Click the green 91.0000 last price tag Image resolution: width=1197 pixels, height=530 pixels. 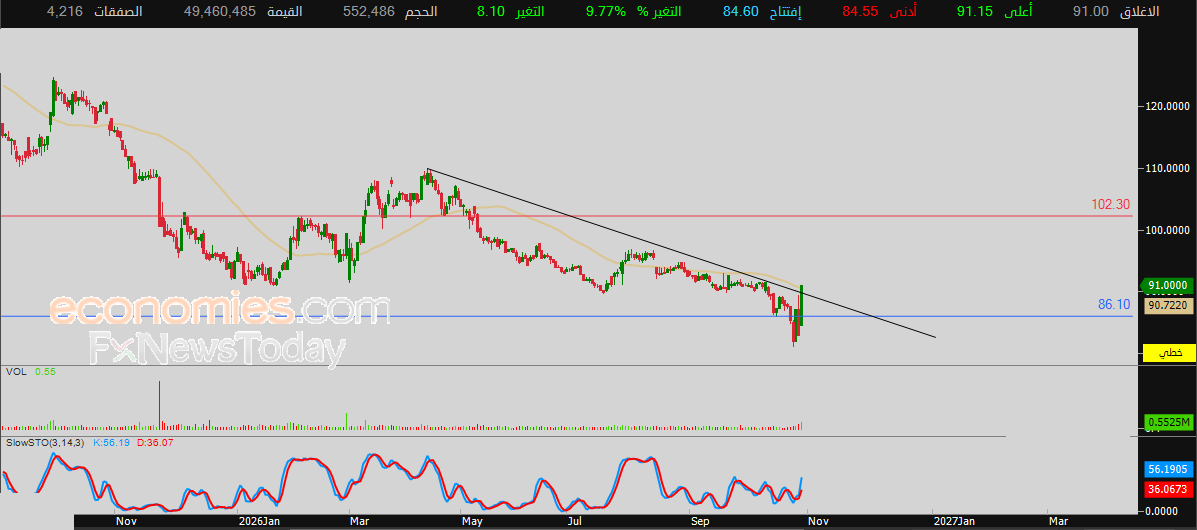coord(1165,286)
